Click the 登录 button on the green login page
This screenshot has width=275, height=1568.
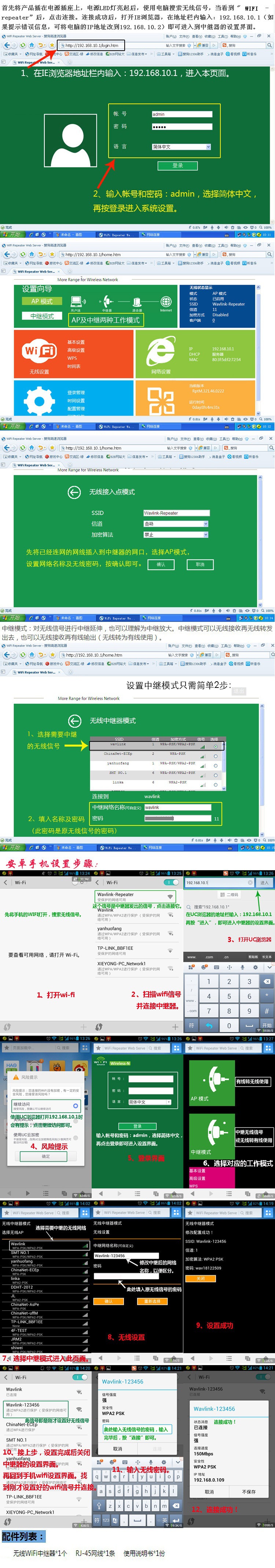tap(177, 165)
